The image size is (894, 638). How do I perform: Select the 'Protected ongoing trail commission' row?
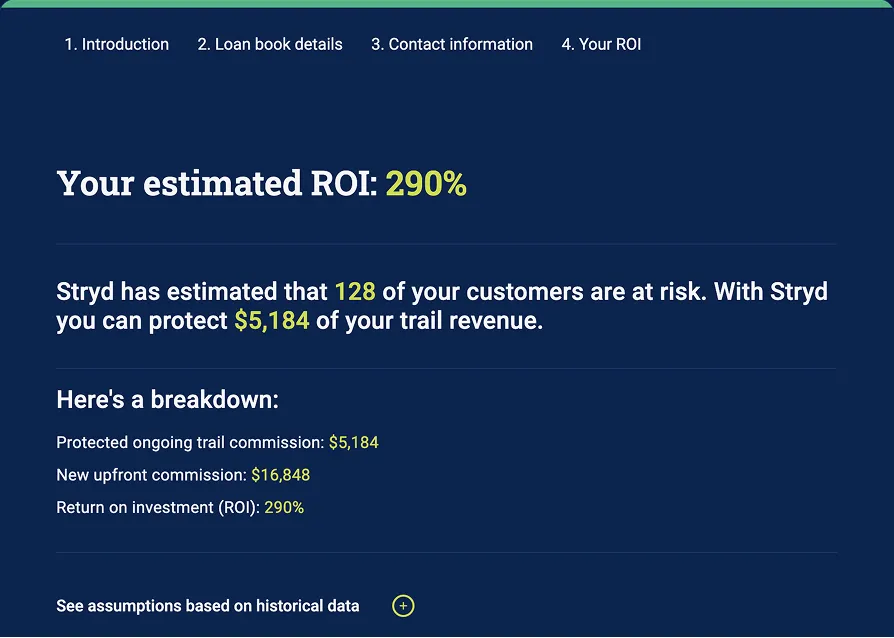217,442
